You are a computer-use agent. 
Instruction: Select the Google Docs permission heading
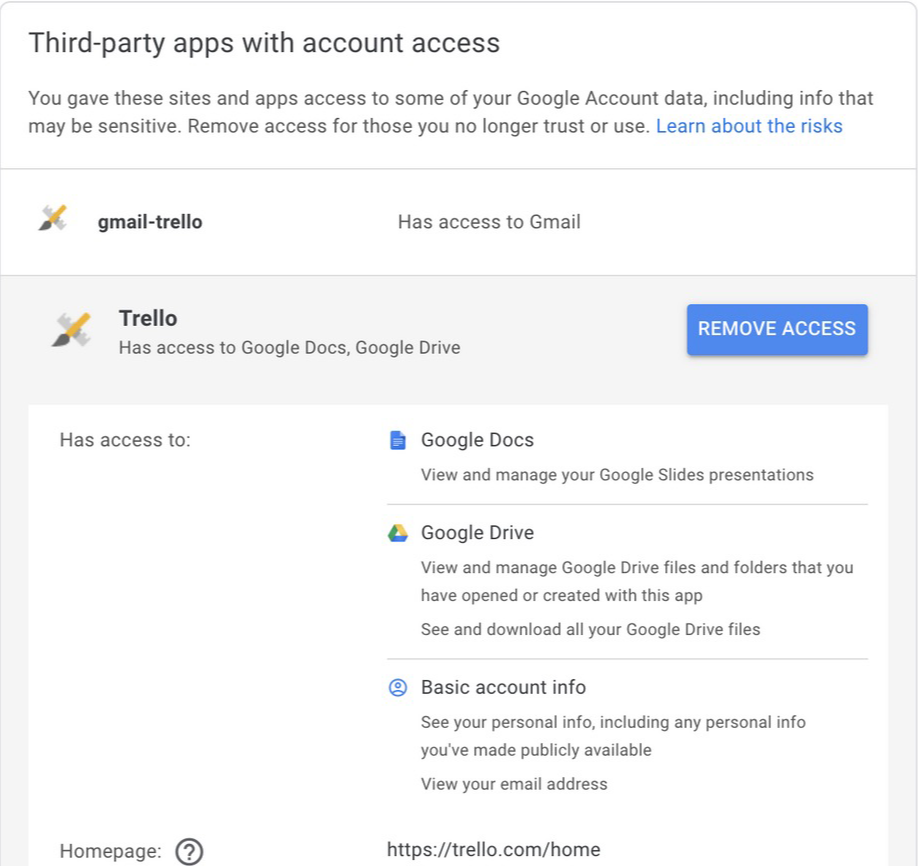click(477, 440)
